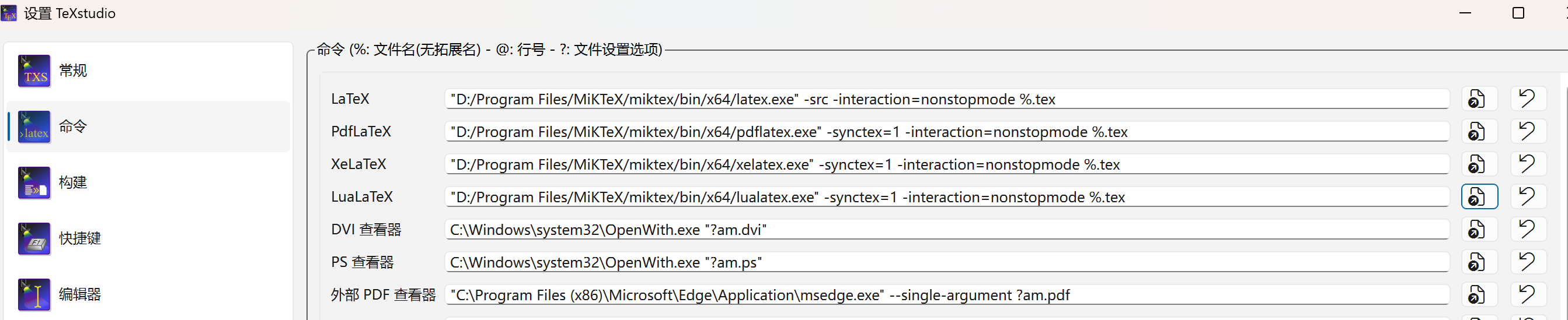Click the DVI 查看器 command field
This screenshot has height=320, width=1568.
coord(946,230)
